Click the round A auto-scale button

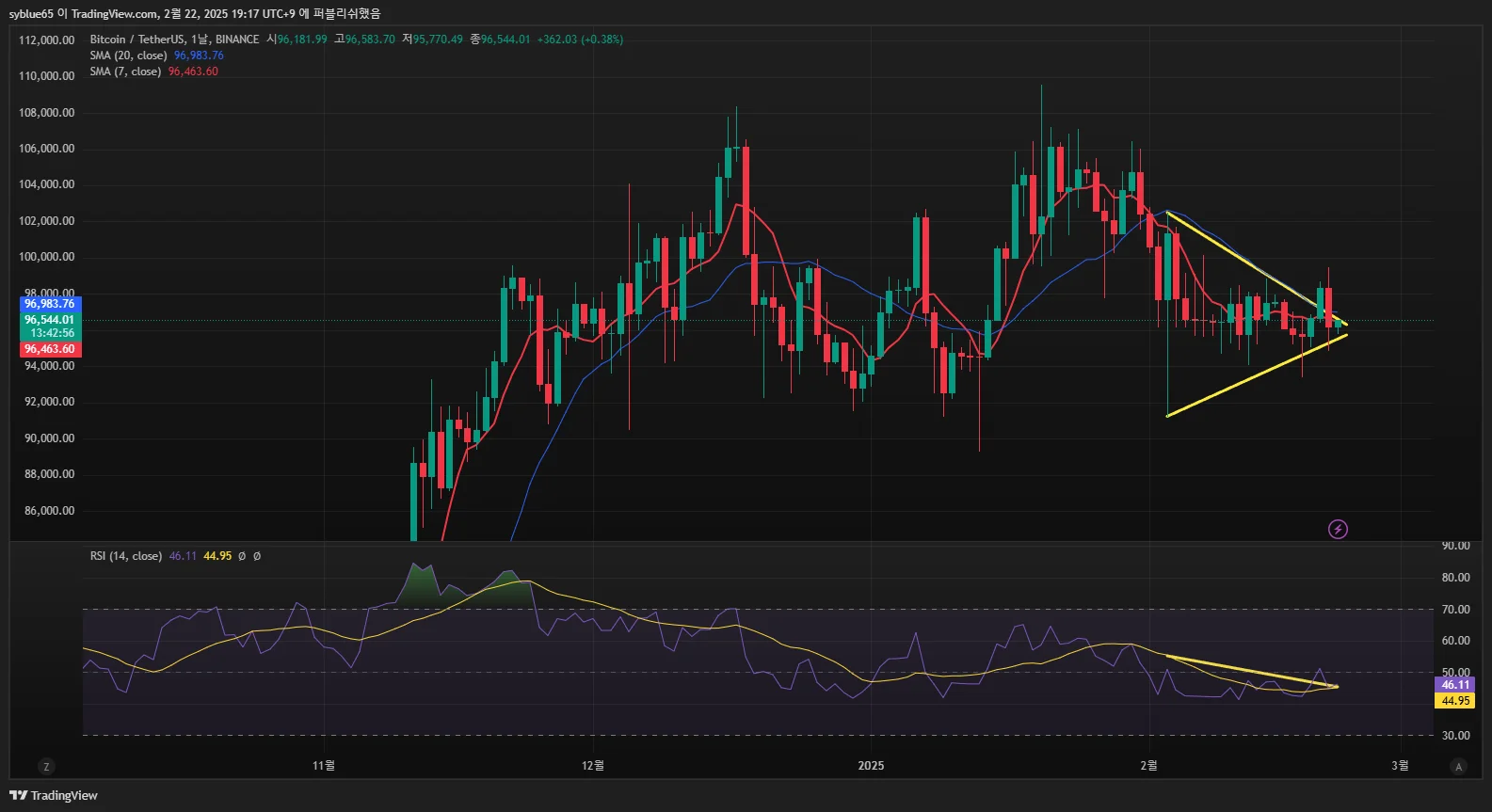coord(1458,767)
